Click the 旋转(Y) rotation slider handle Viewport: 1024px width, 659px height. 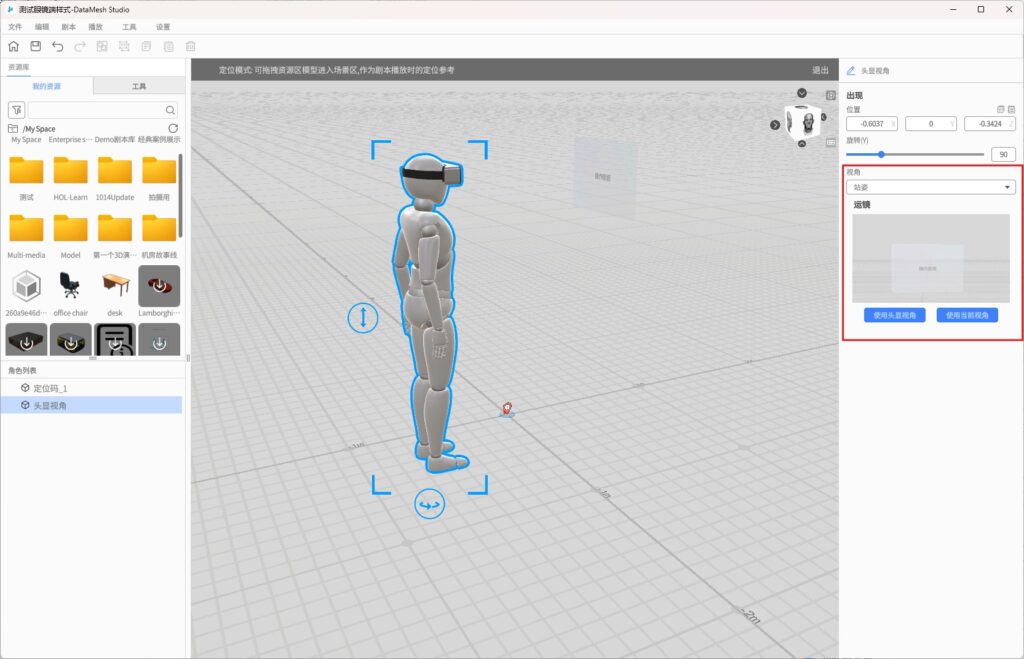[881, 154]
